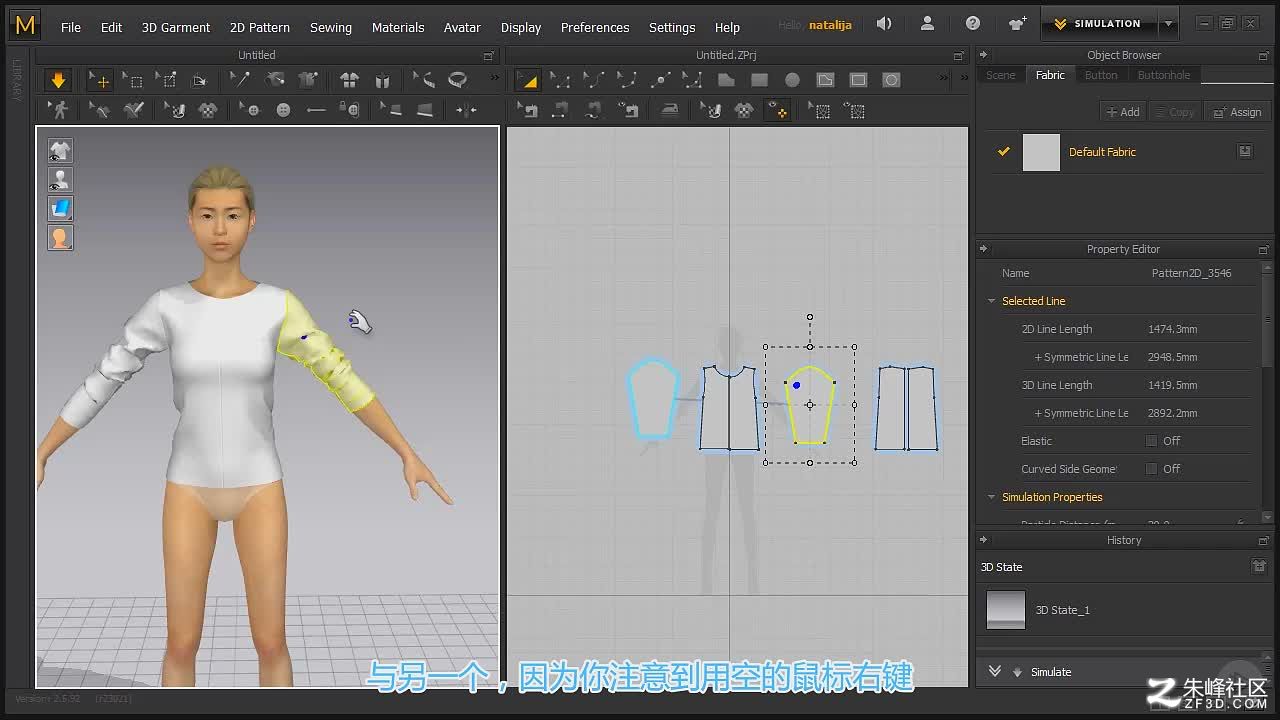Toggle the sound speaker icon

tap(884, 24)
